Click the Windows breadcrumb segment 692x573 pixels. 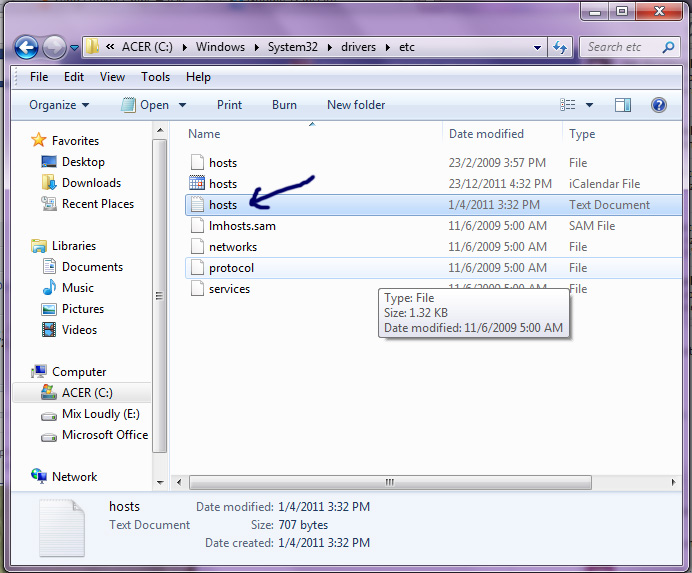tap(220, 47)
